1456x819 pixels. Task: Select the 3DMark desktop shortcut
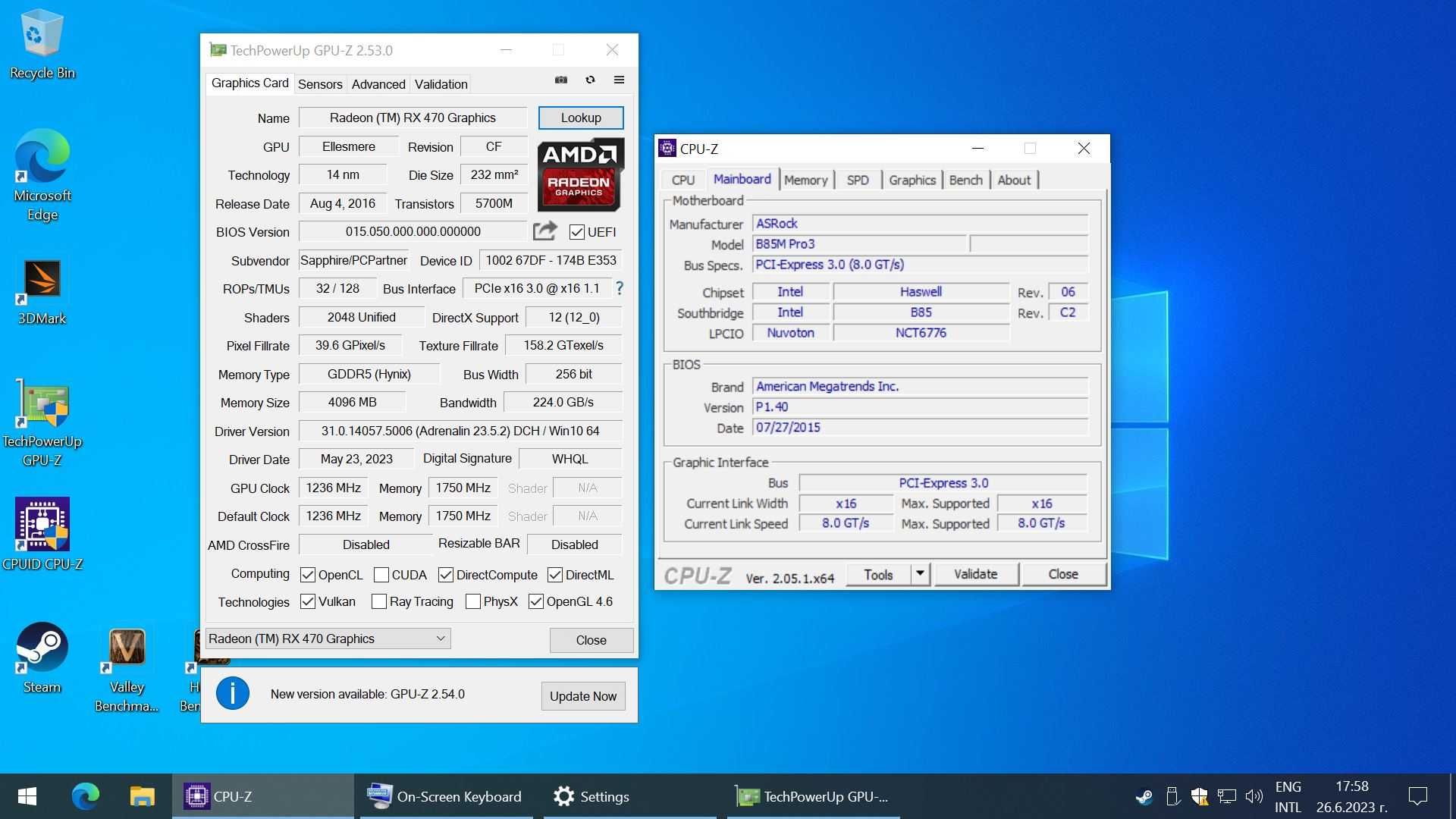pos(42,292)
